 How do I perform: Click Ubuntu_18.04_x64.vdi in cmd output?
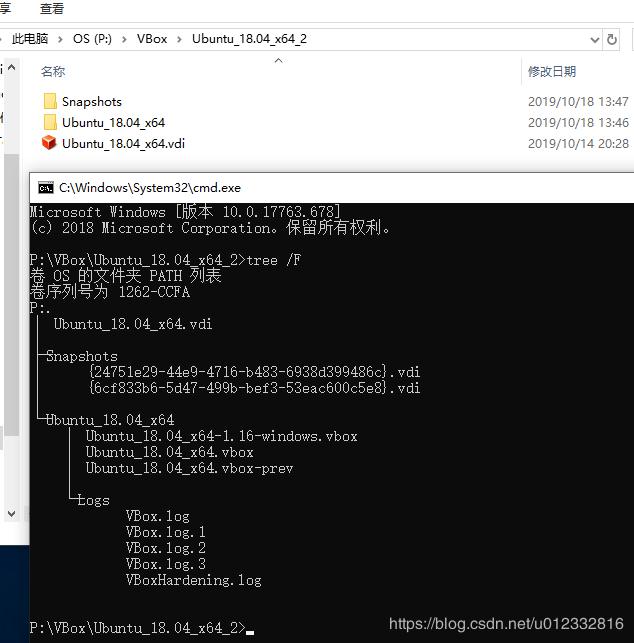click(133, 324)
